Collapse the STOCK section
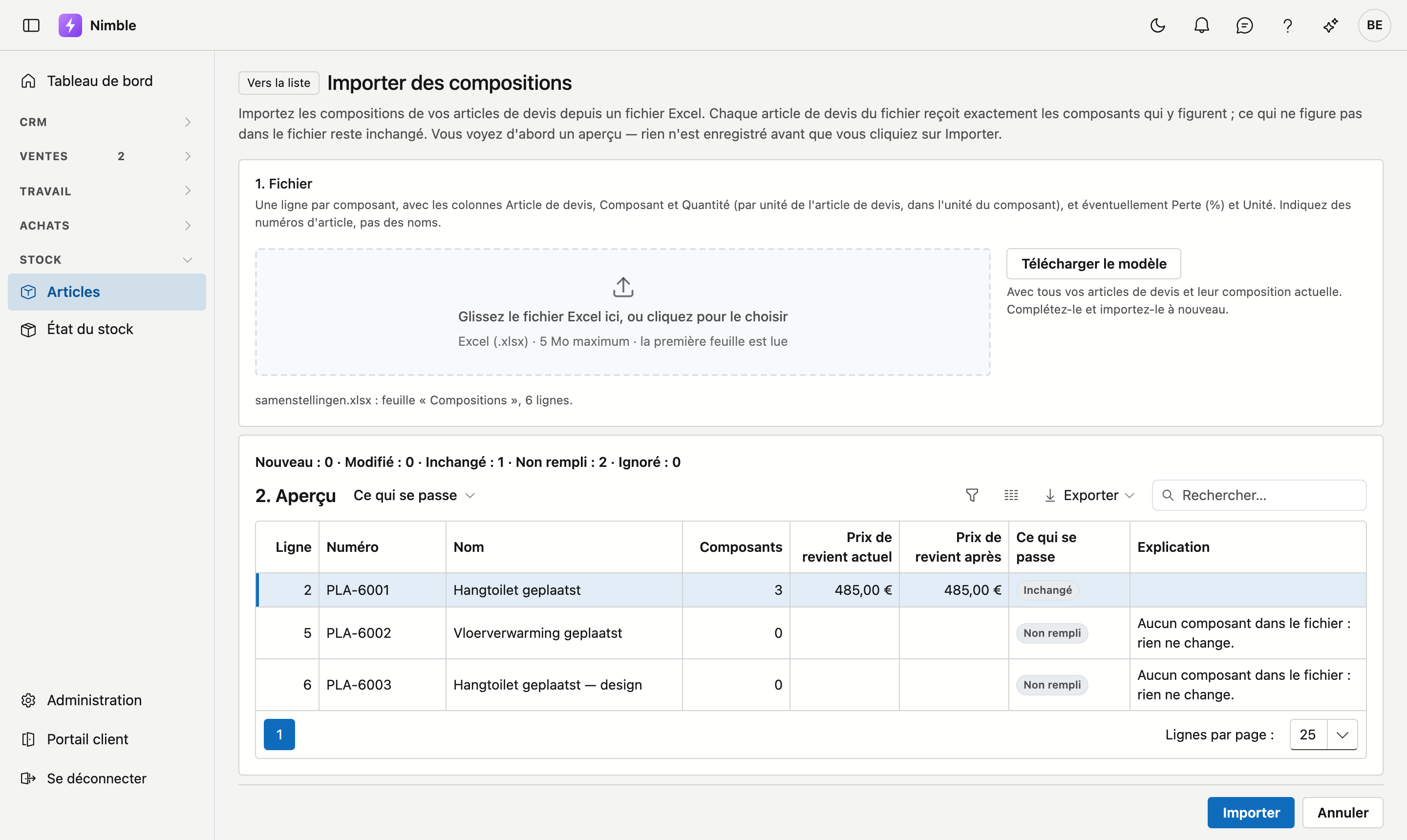1407x840 pixels. coord(107,260)
